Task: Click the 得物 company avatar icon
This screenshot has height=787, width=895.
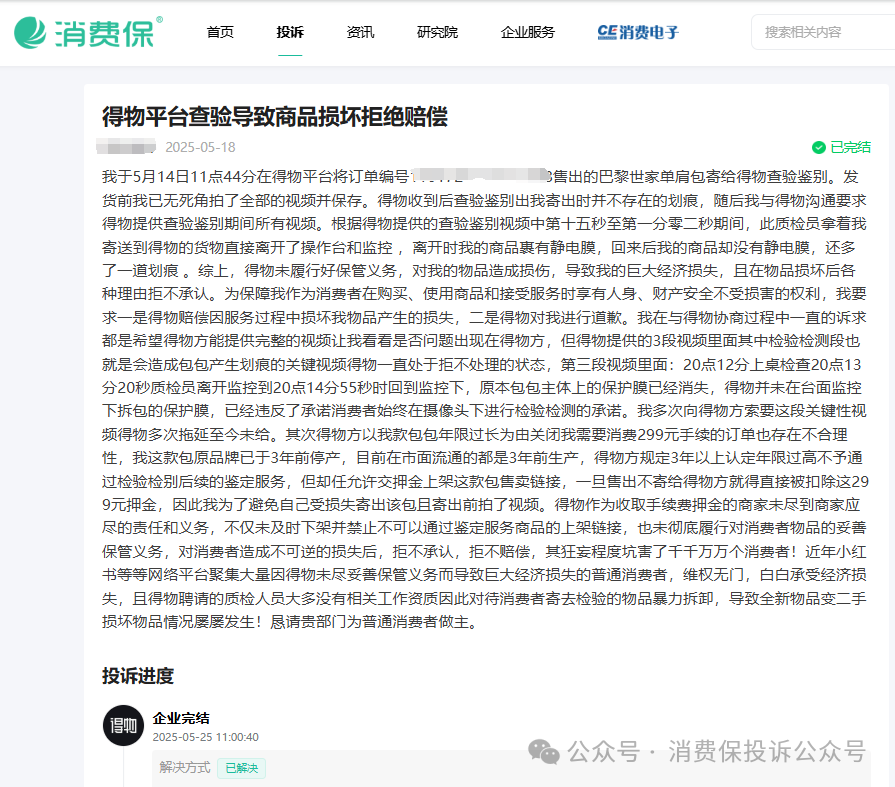Action: pos(123,725)
